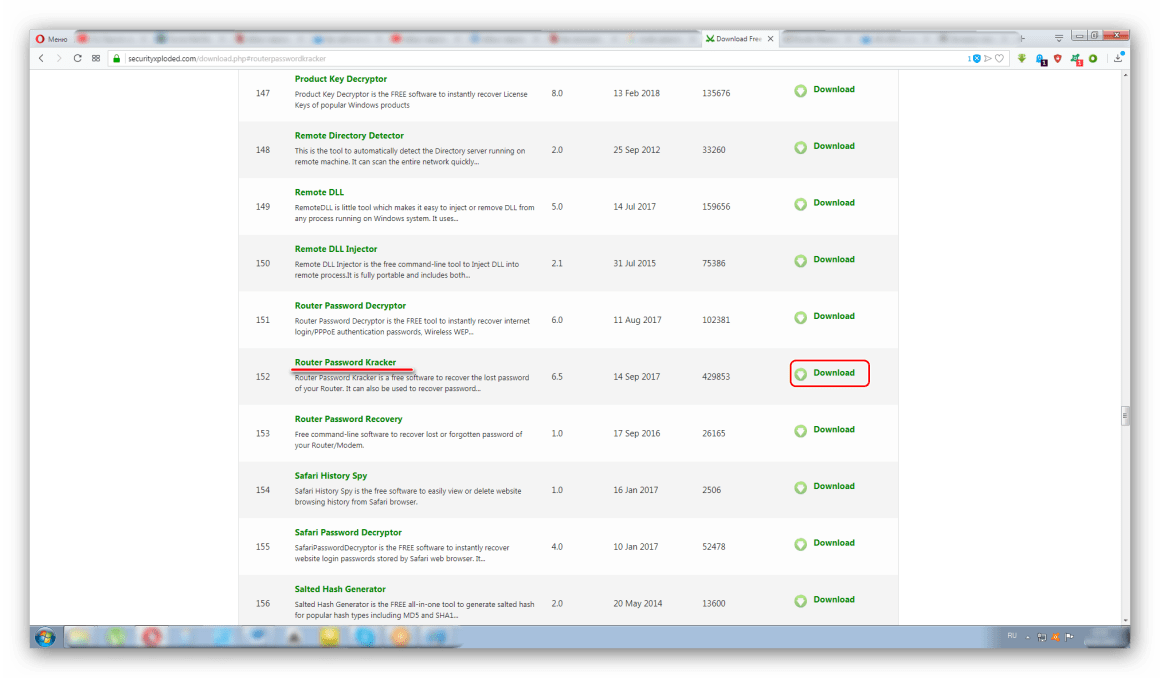Click the address bar URL field
This screenshot has height=678, width=1160.
[x=500, y=58]
